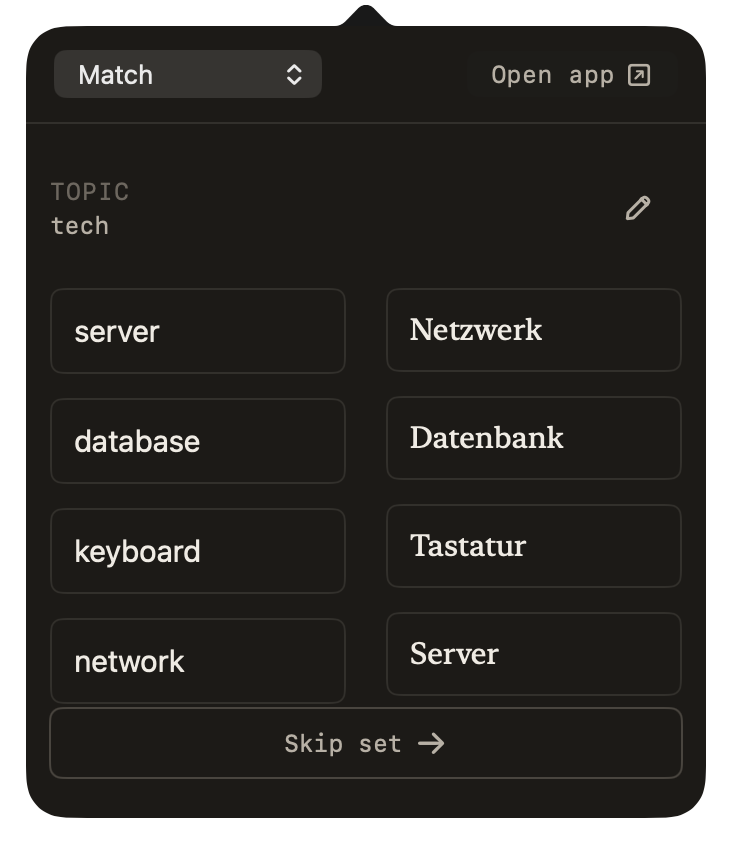The width and height of the screenshot is (732, 844).
Task: Pick the "keyboard" word card
Action: [198, 551]
